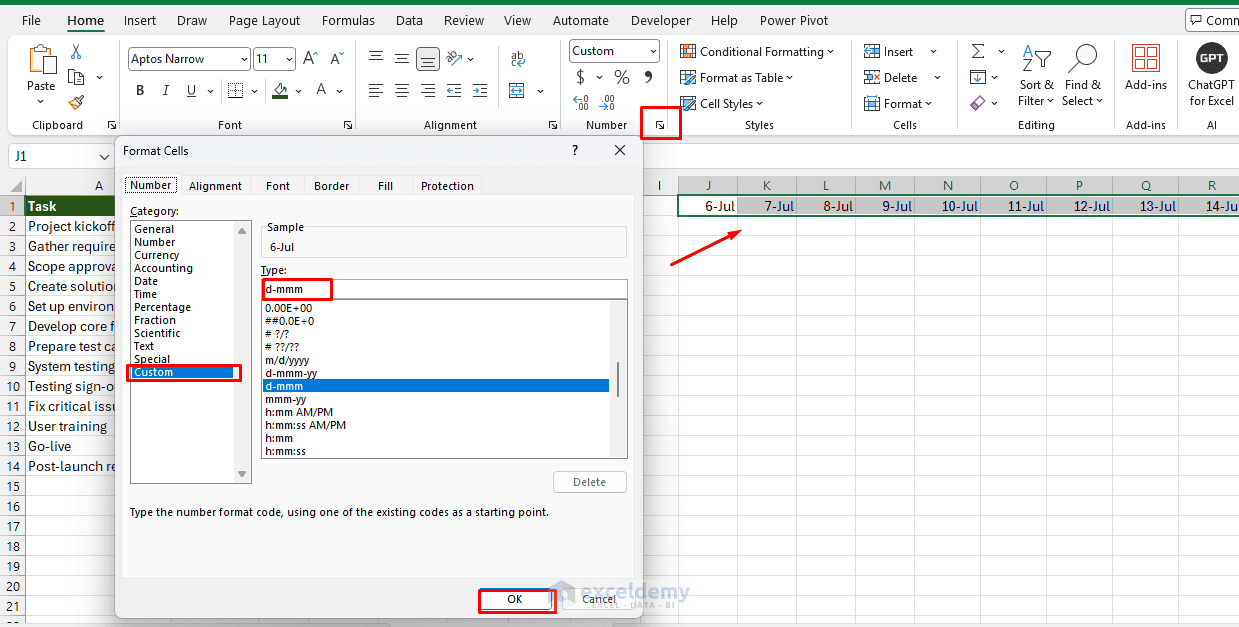Cut selection with the scissors icon

[76, 52]
